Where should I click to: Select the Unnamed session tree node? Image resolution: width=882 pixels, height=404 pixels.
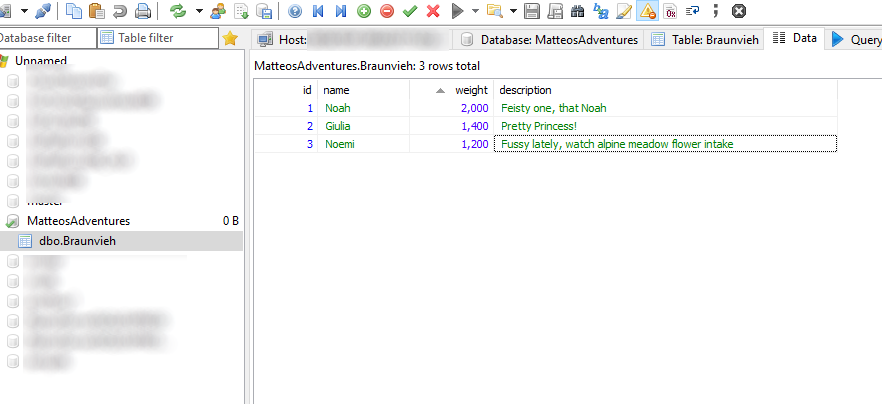tap(40, 60)
